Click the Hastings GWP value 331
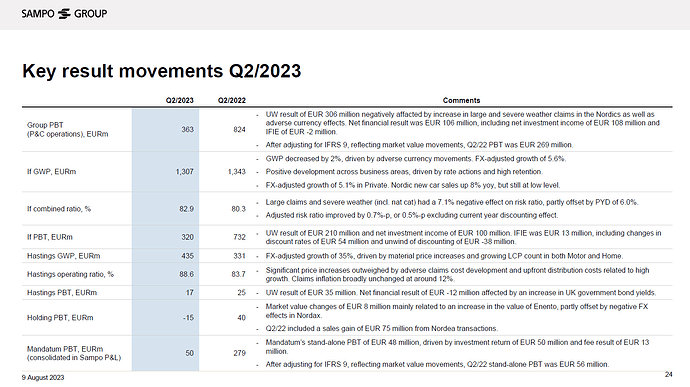Viewport: 690px width, 387px height. [x=239, y=256]
